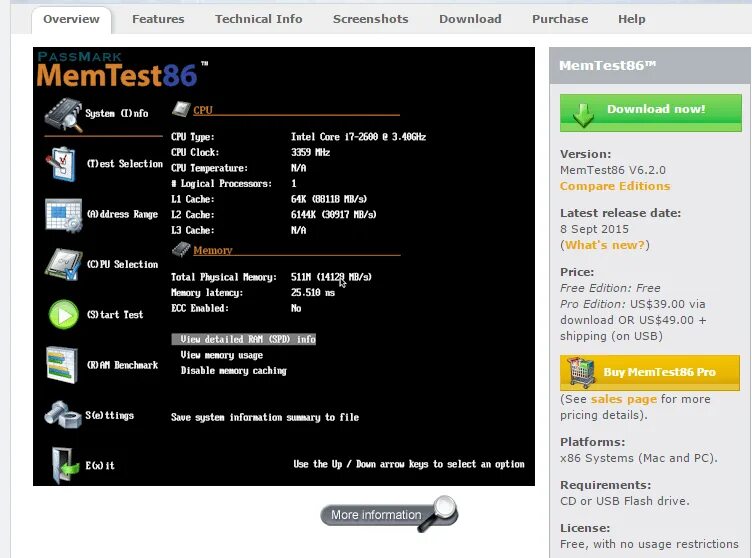Open the System Info chip icon
Image resolution: width=752 pixels, height=558 pixels.
[63, 114]
